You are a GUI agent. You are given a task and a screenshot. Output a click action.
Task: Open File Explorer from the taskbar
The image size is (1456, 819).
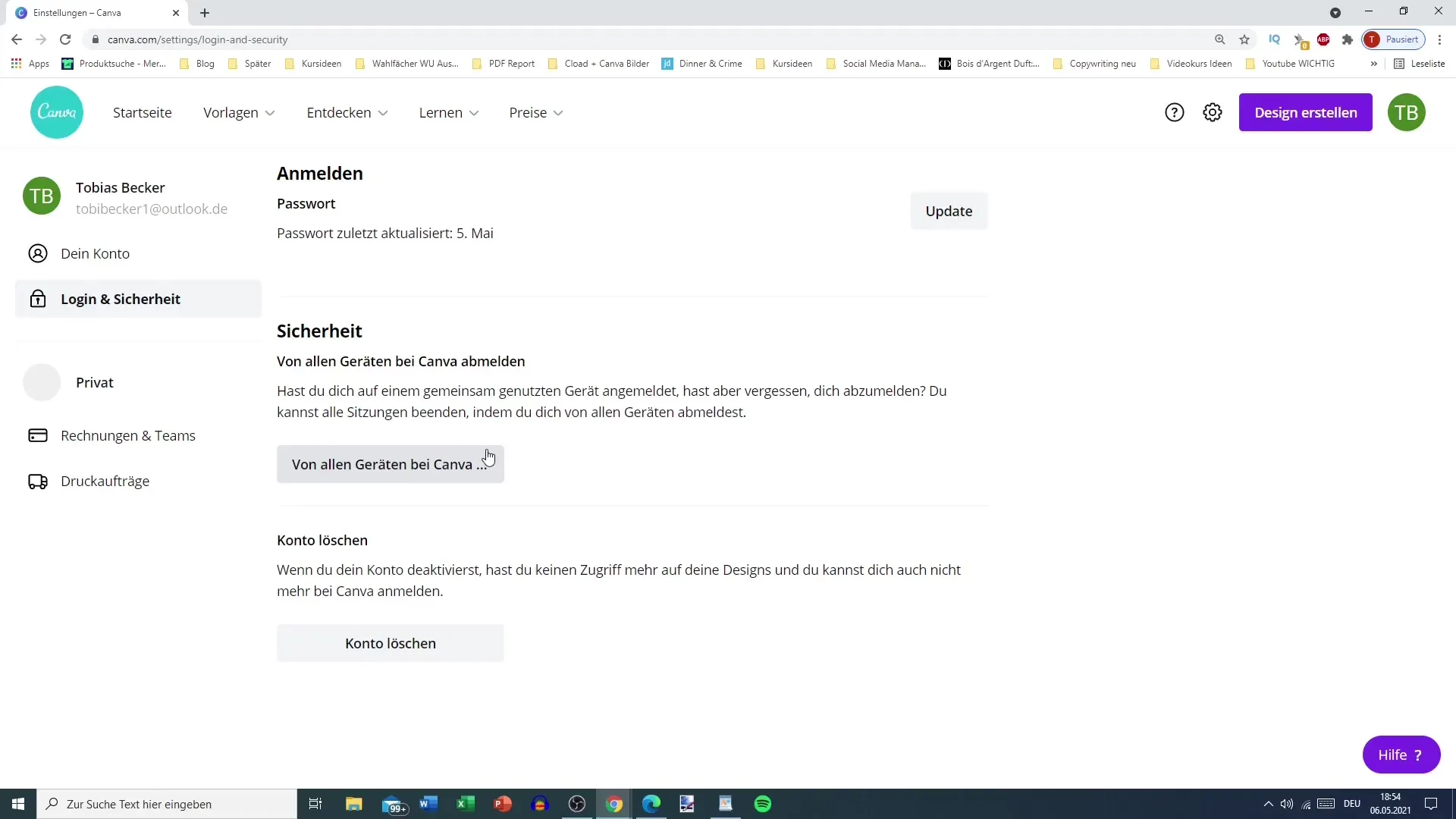[354, 804]
